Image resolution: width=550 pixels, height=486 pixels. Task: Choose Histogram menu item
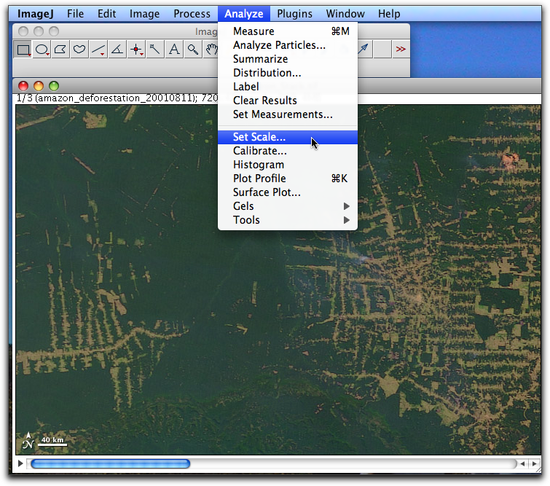(288, 165)
